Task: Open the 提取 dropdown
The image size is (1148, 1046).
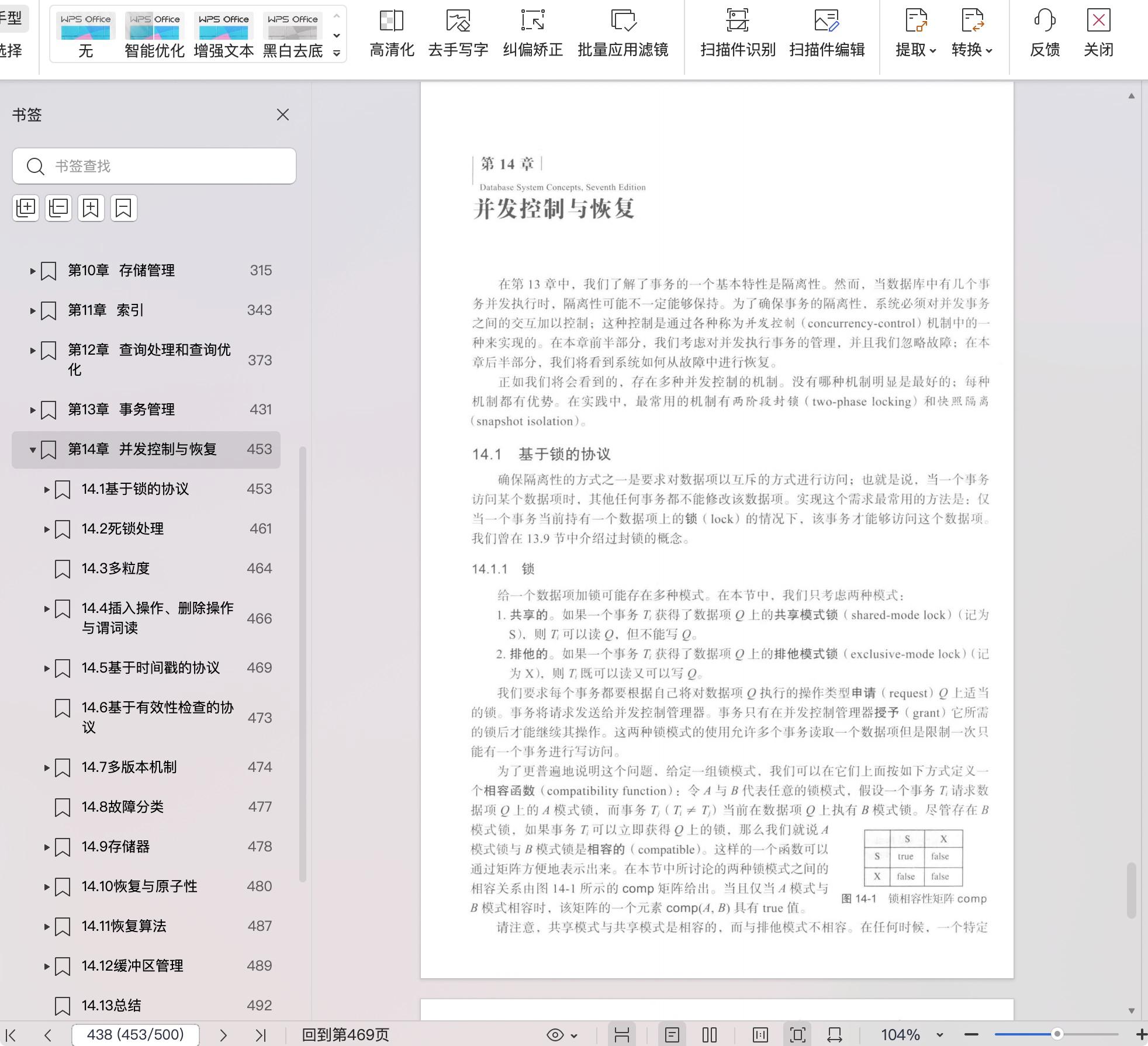Action: [916, 34]
